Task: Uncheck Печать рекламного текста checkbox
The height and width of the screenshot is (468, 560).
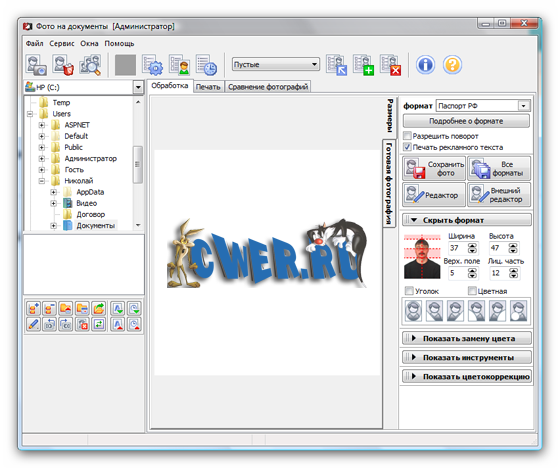Action: (407, 147)
